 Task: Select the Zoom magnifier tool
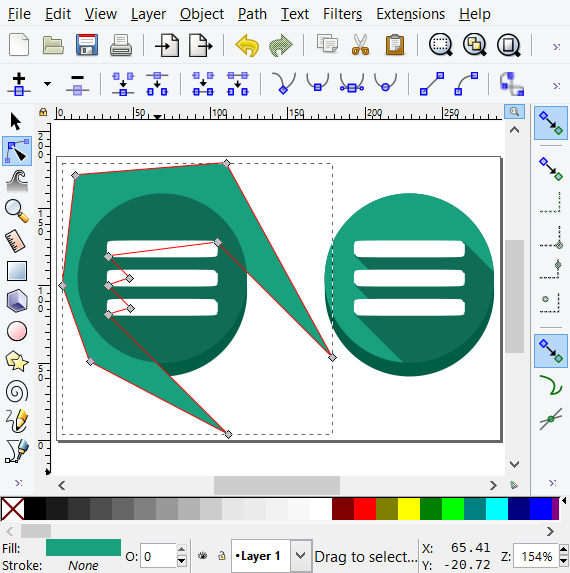(x=17, y=211)
